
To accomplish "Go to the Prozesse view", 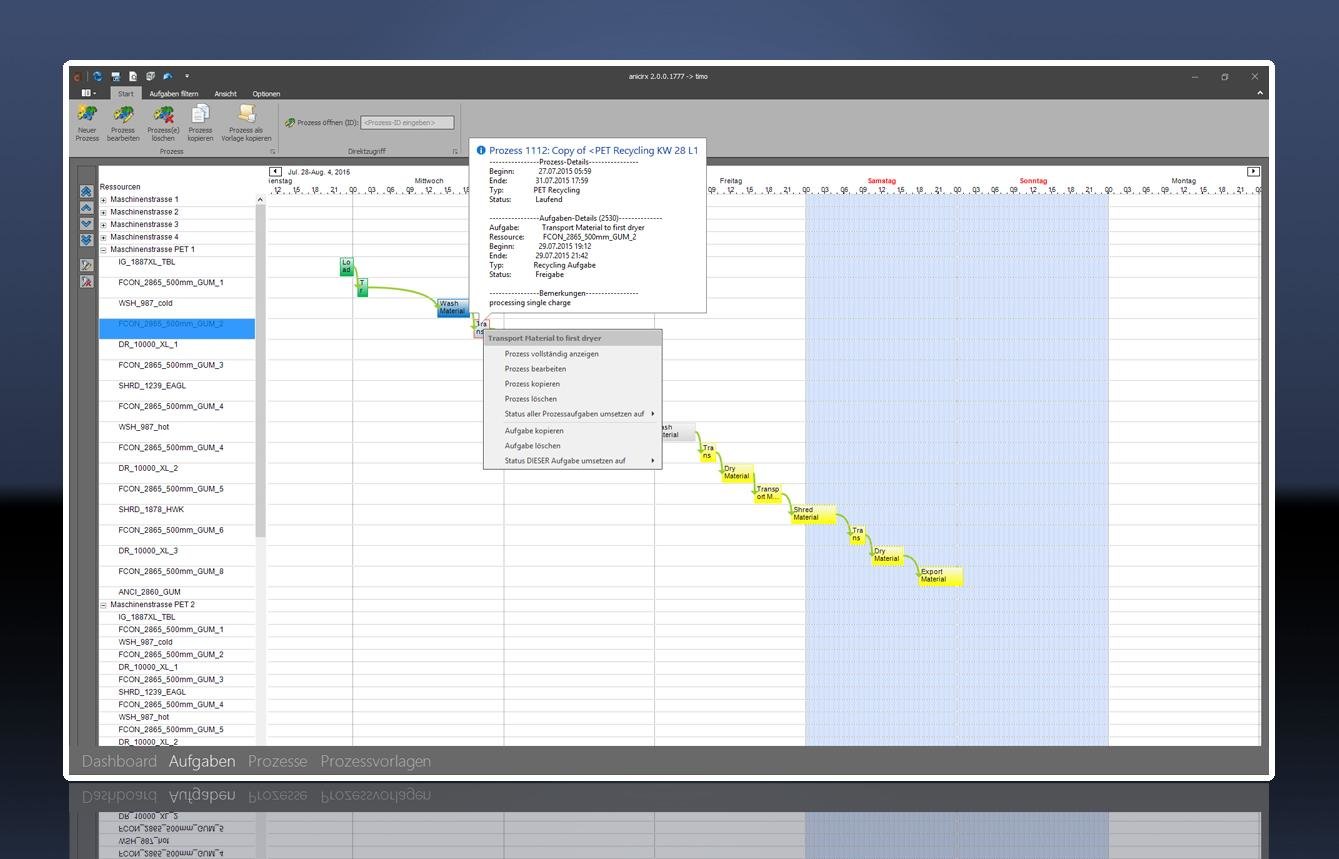I will 278,761.
